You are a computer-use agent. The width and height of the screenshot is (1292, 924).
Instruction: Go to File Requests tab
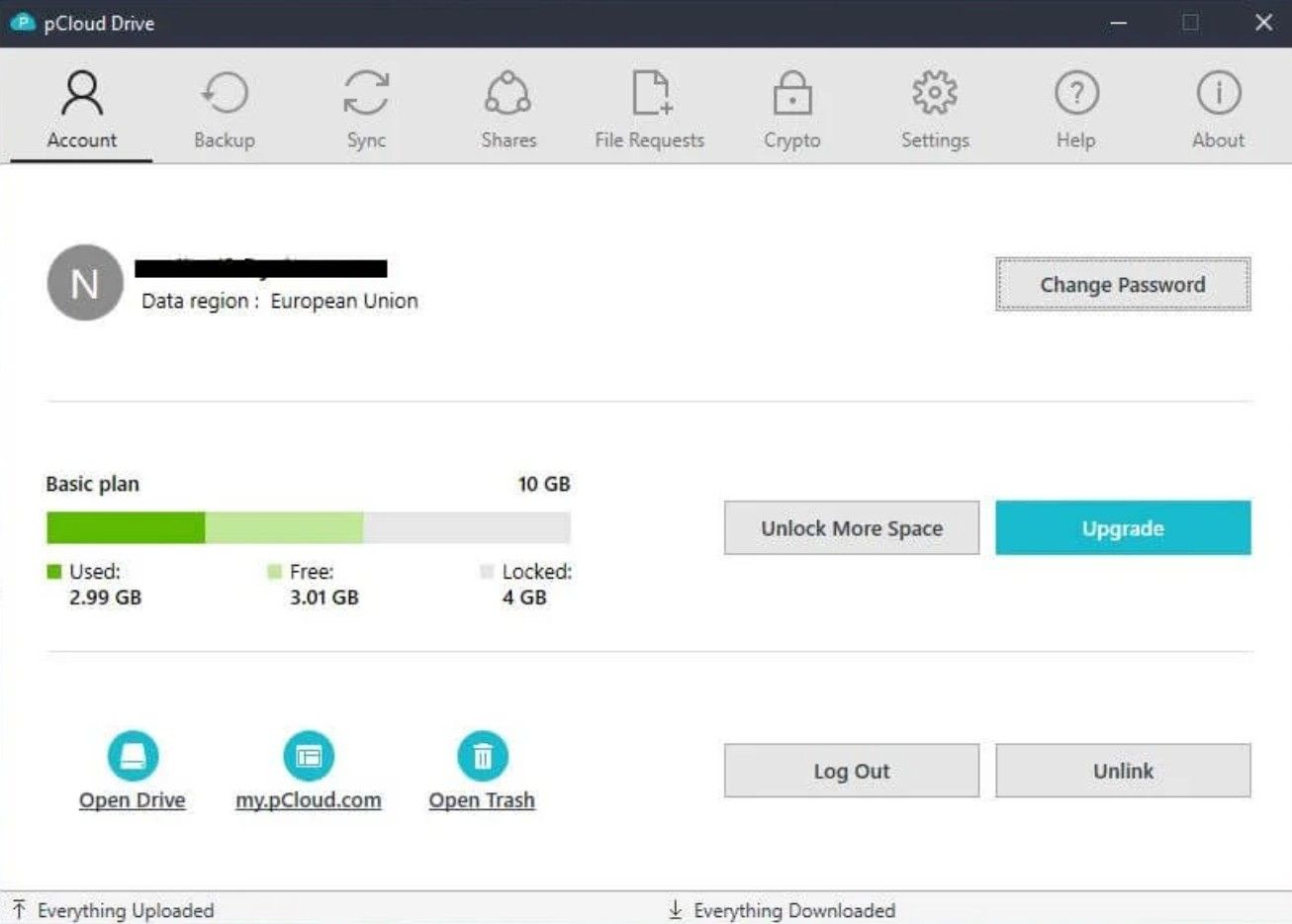650,110
